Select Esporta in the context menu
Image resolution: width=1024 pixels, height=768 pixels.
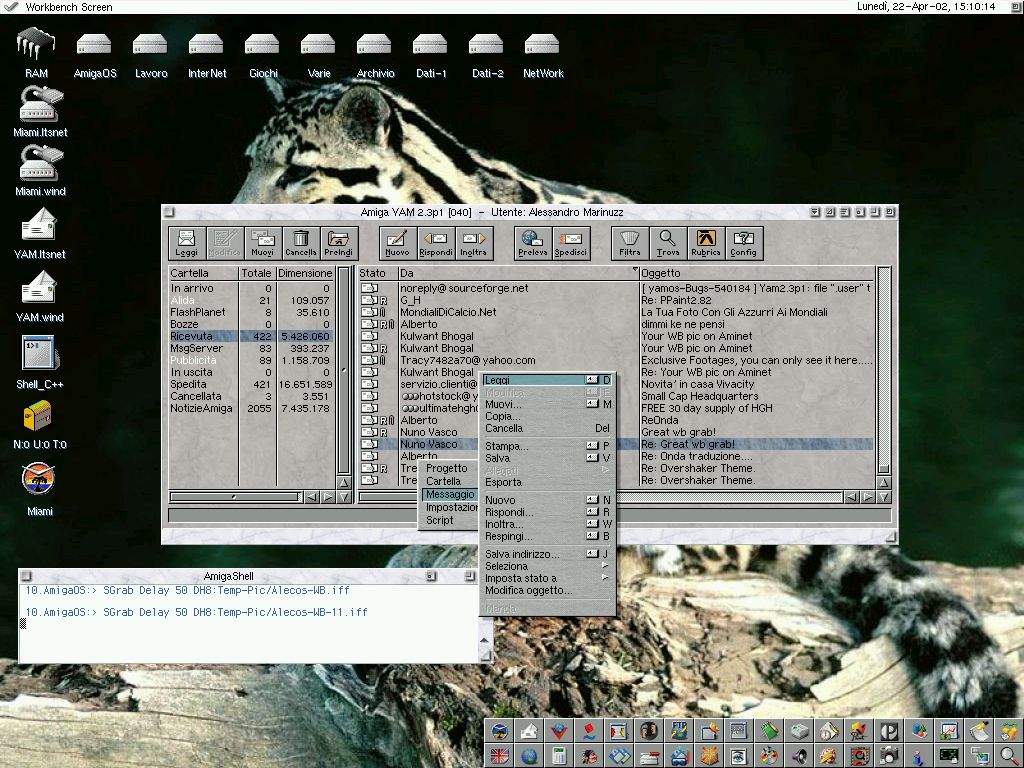503,482
